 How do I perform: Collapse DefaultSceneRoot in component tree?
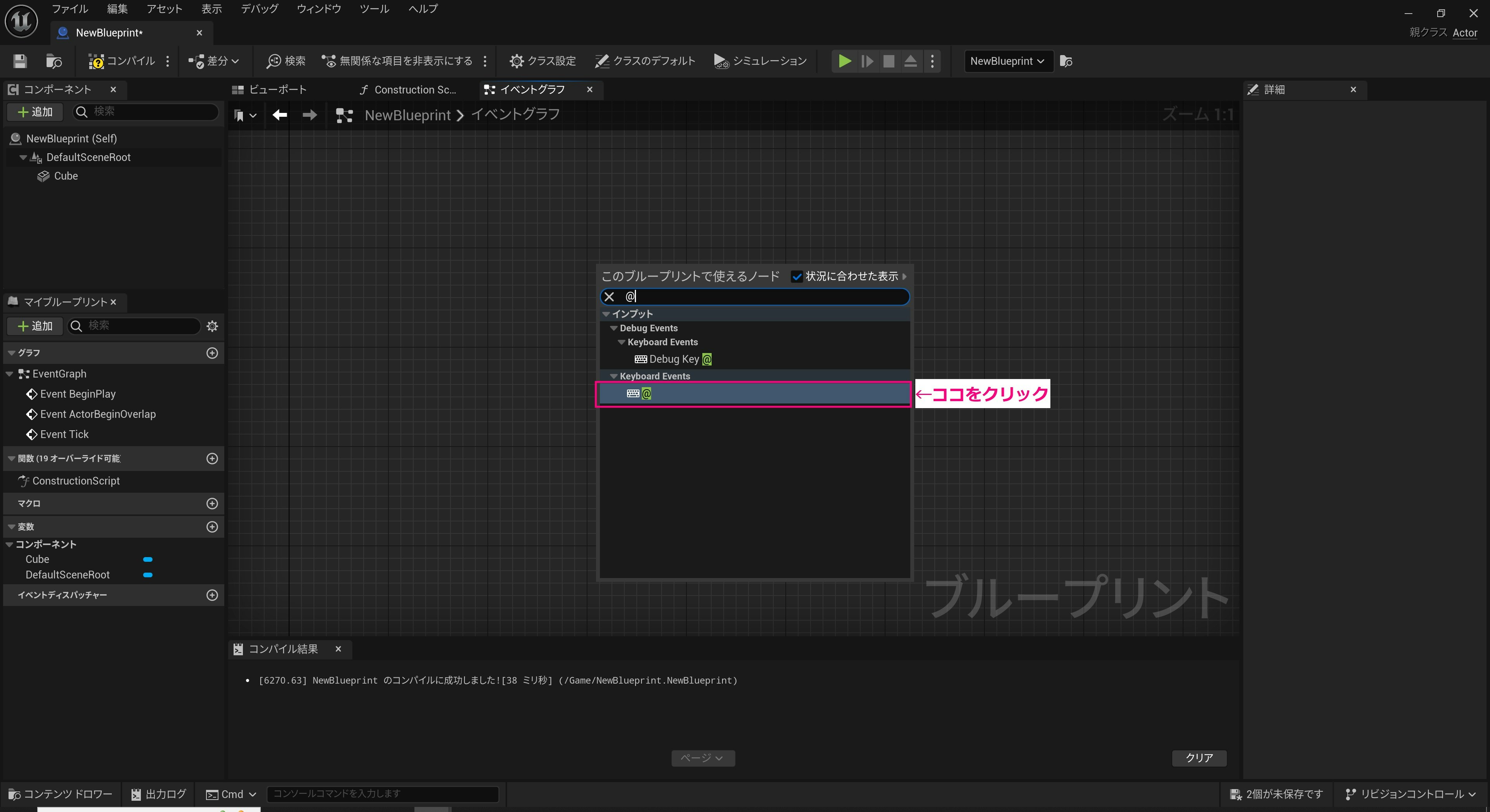coord(23,157)
